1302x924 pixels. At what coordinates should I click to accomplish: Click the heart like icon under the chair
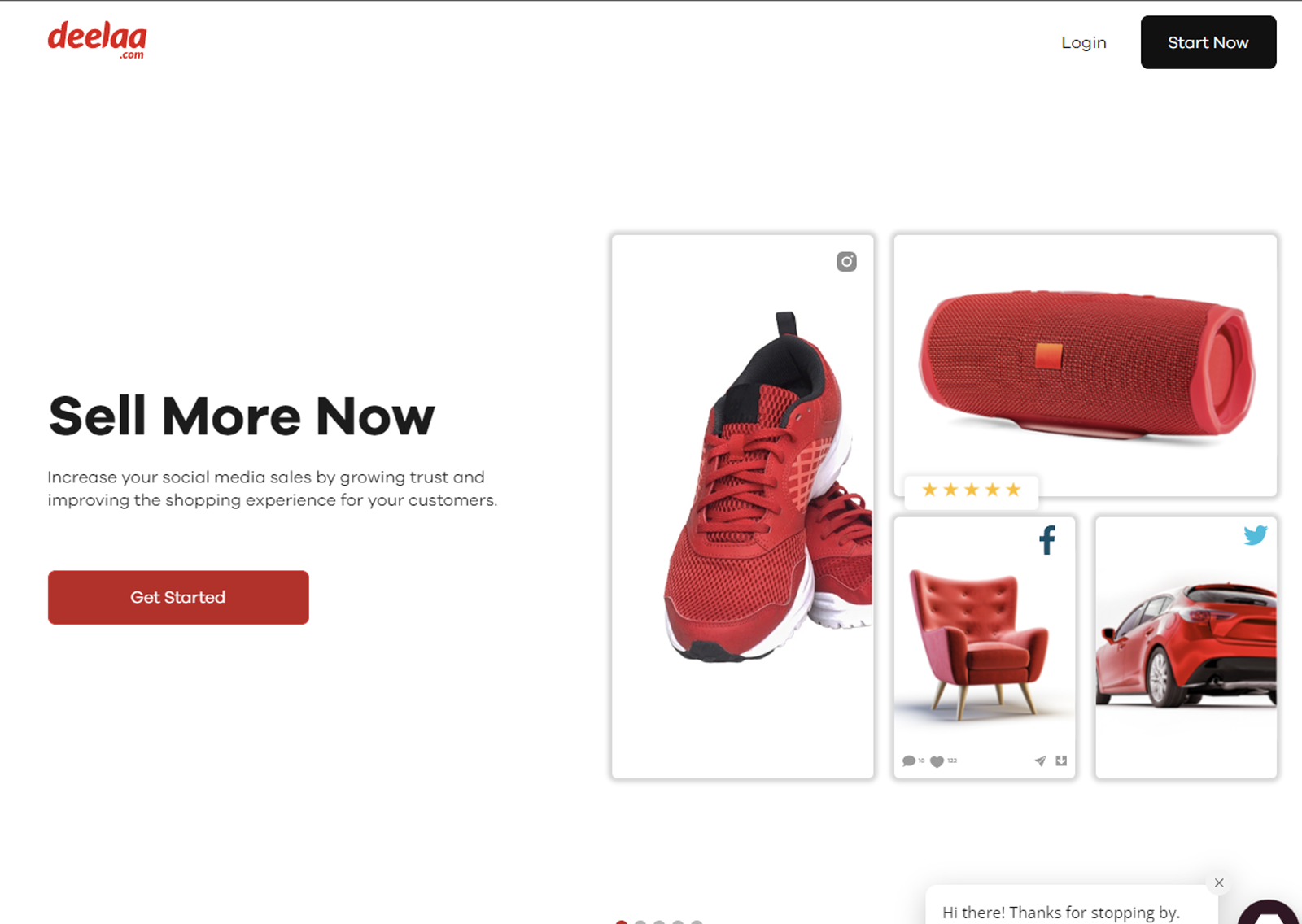pyautogui.click(x=937, y=761)
